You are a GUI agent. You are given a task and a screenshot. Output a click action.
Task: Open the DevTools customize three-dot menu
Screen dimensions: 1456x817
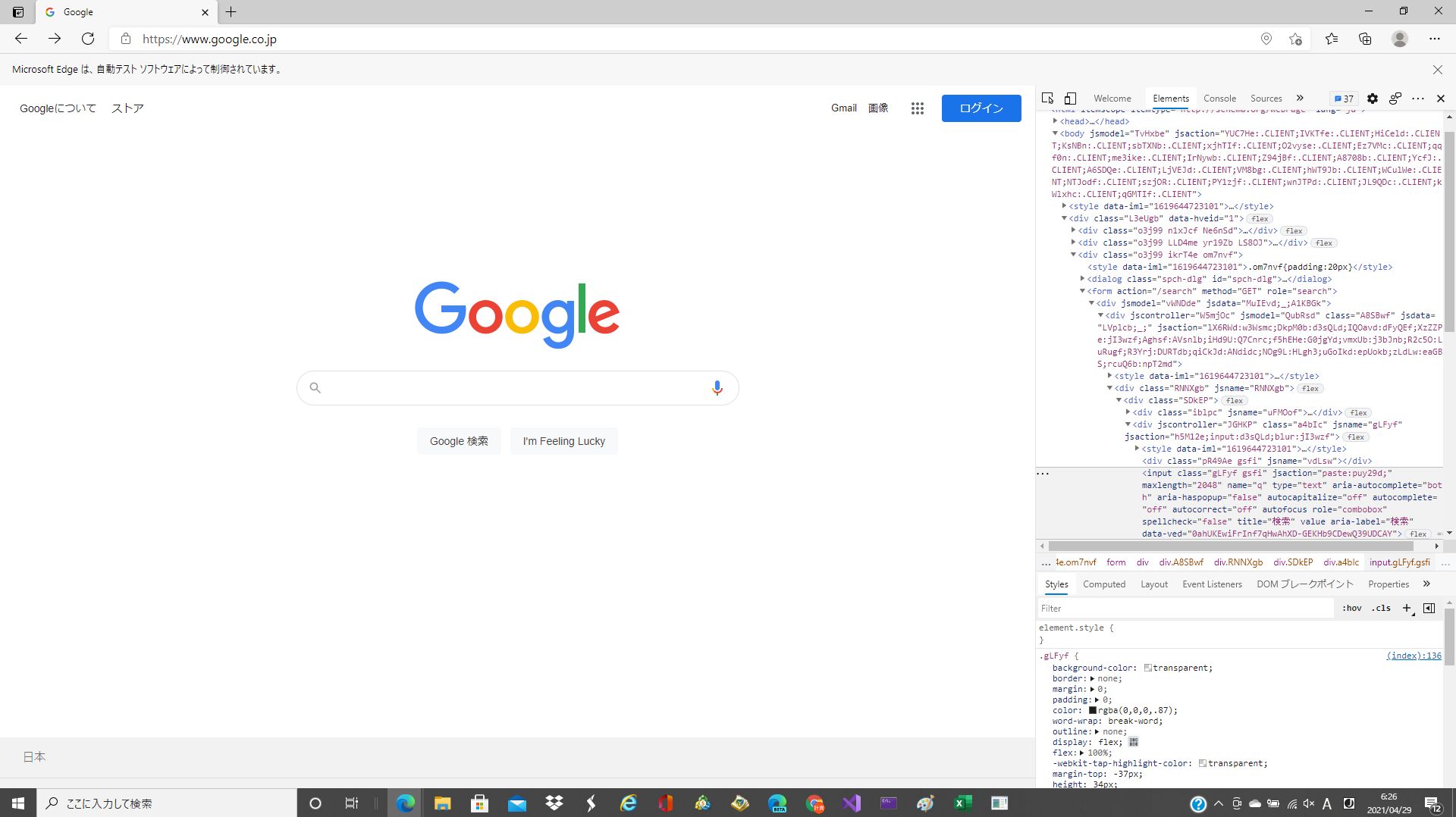1418,99
